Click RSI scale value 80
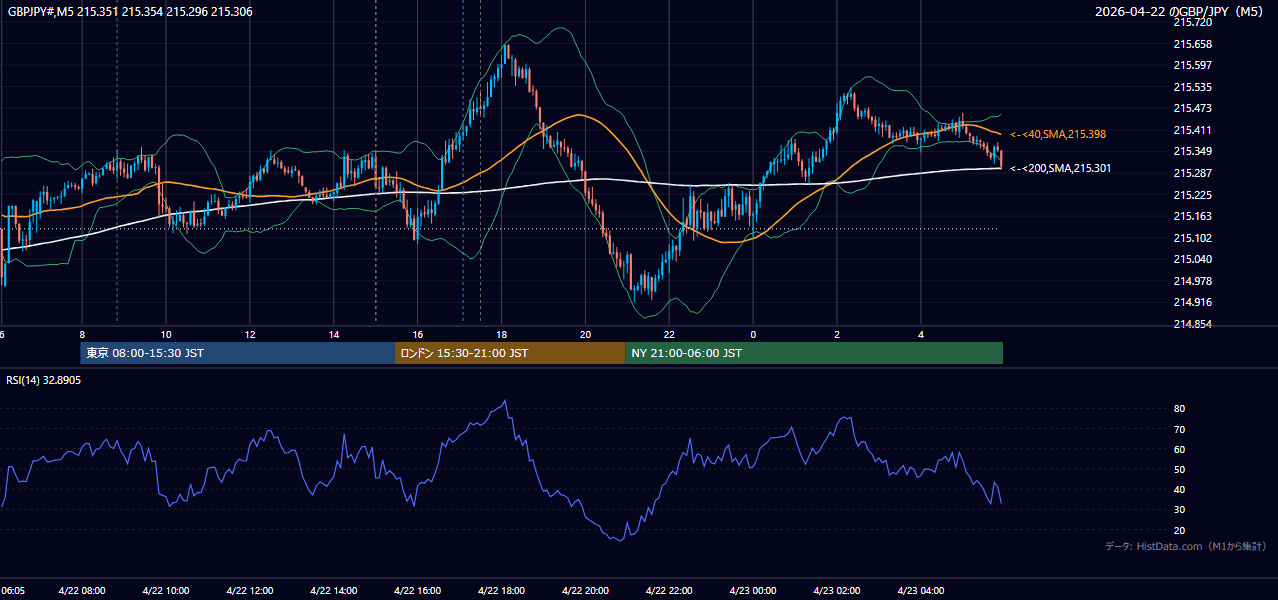Image resolution: width=1278 pixels, height=600 pixels. click(1179, 409)
